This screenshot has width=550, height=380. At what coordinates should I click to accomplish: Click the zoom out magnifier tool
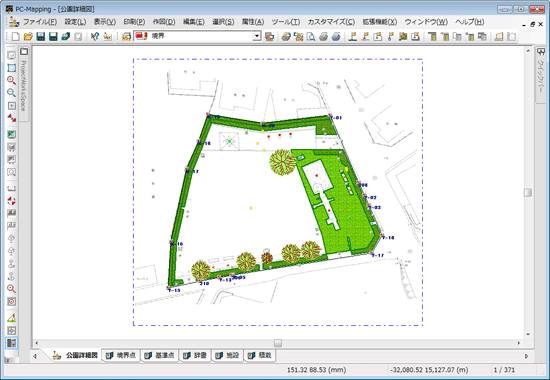[x=11, y=93]
